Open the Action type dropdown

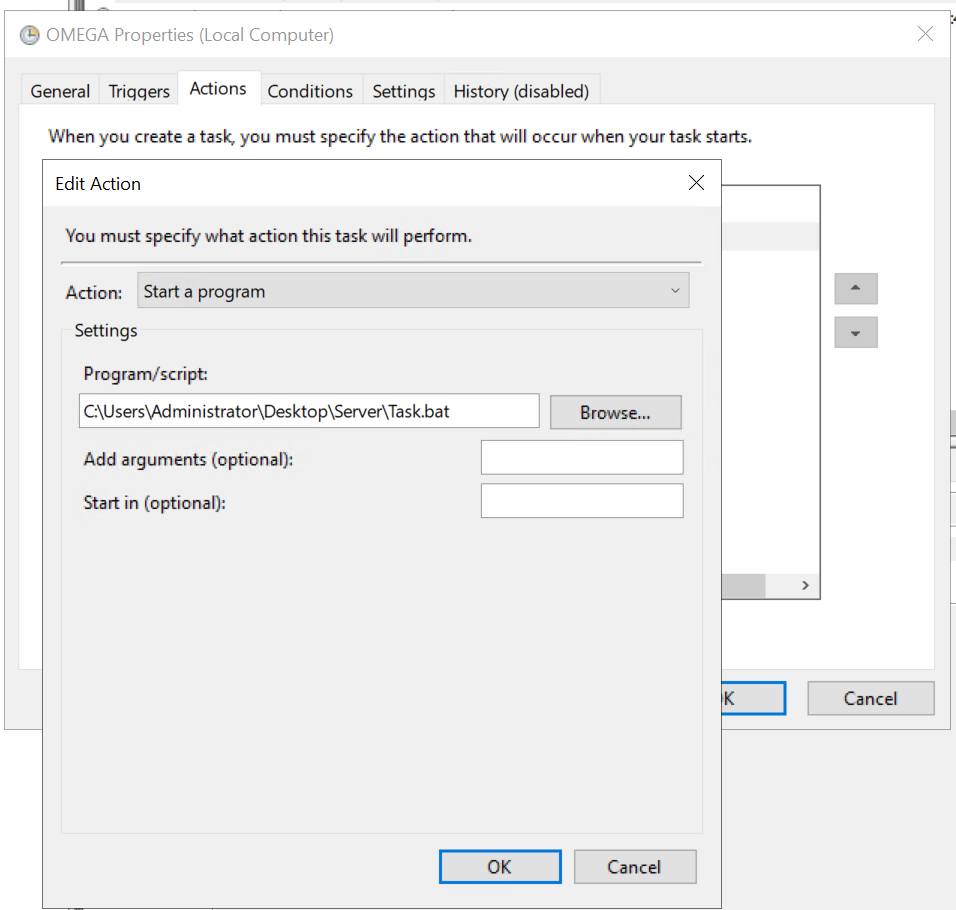click(x=413, y=292)
